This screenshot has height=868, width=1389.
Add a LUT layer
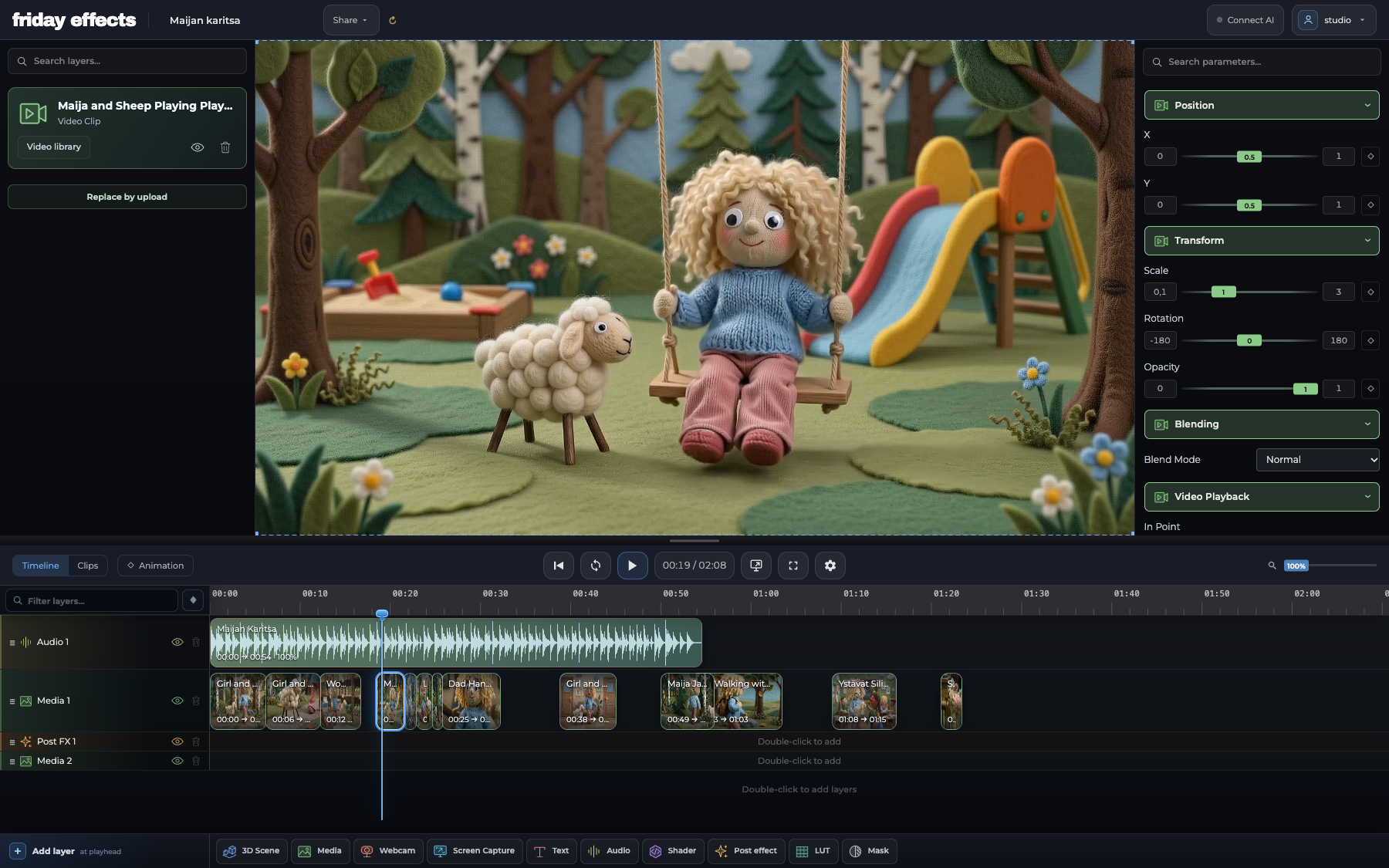click(x=813, y=851)
